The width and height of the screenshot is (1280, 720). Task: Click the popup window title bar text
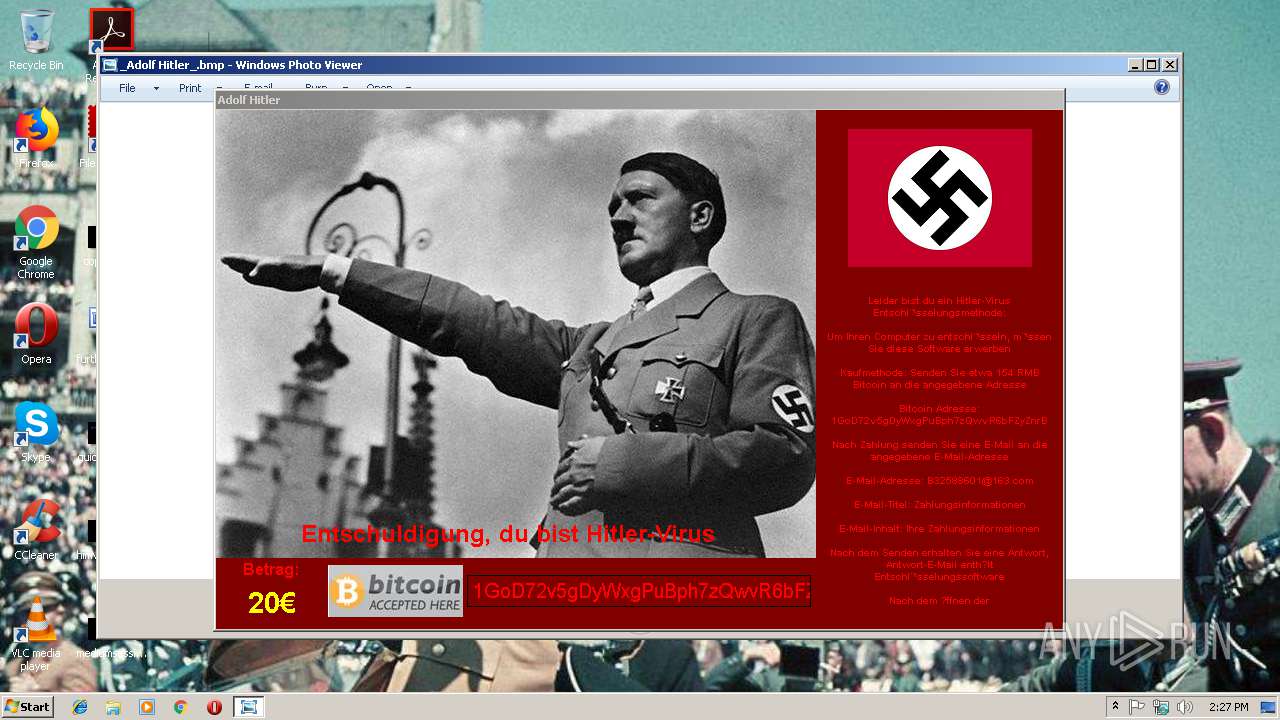(249, 100)
